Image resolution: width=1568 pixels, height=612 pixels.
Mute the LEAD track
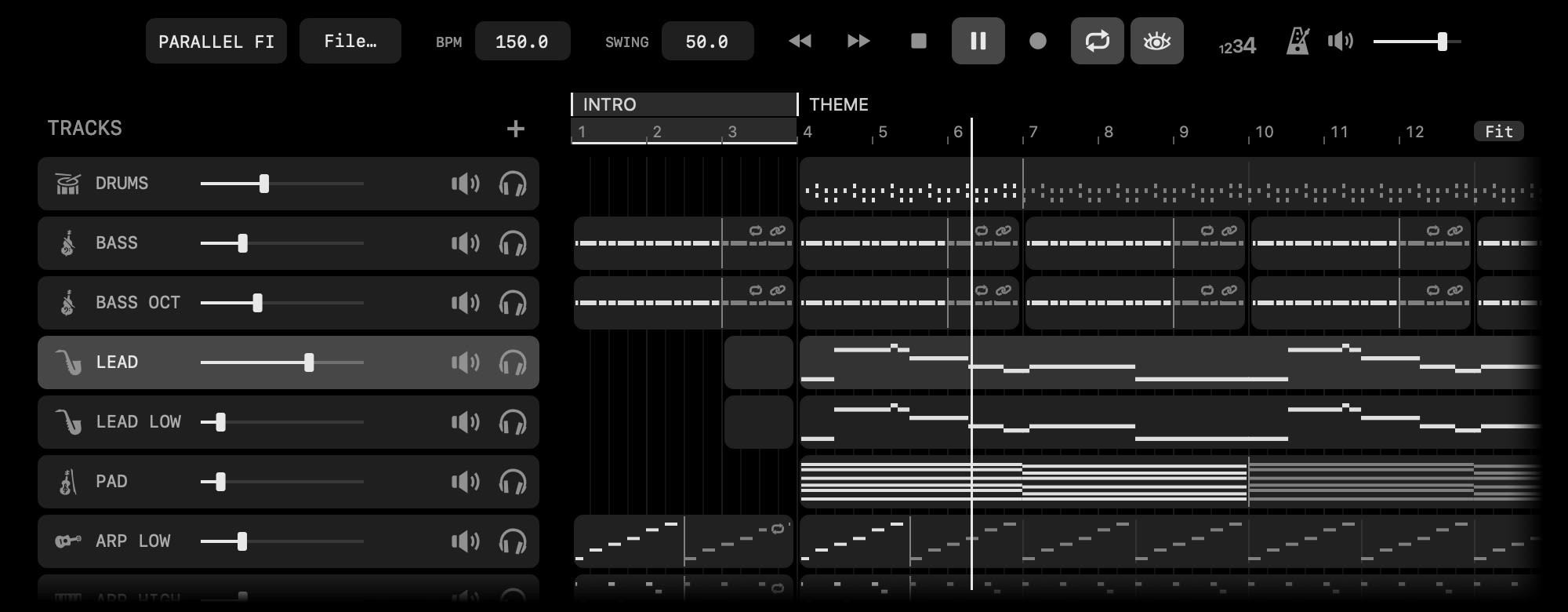coord(466,362)
